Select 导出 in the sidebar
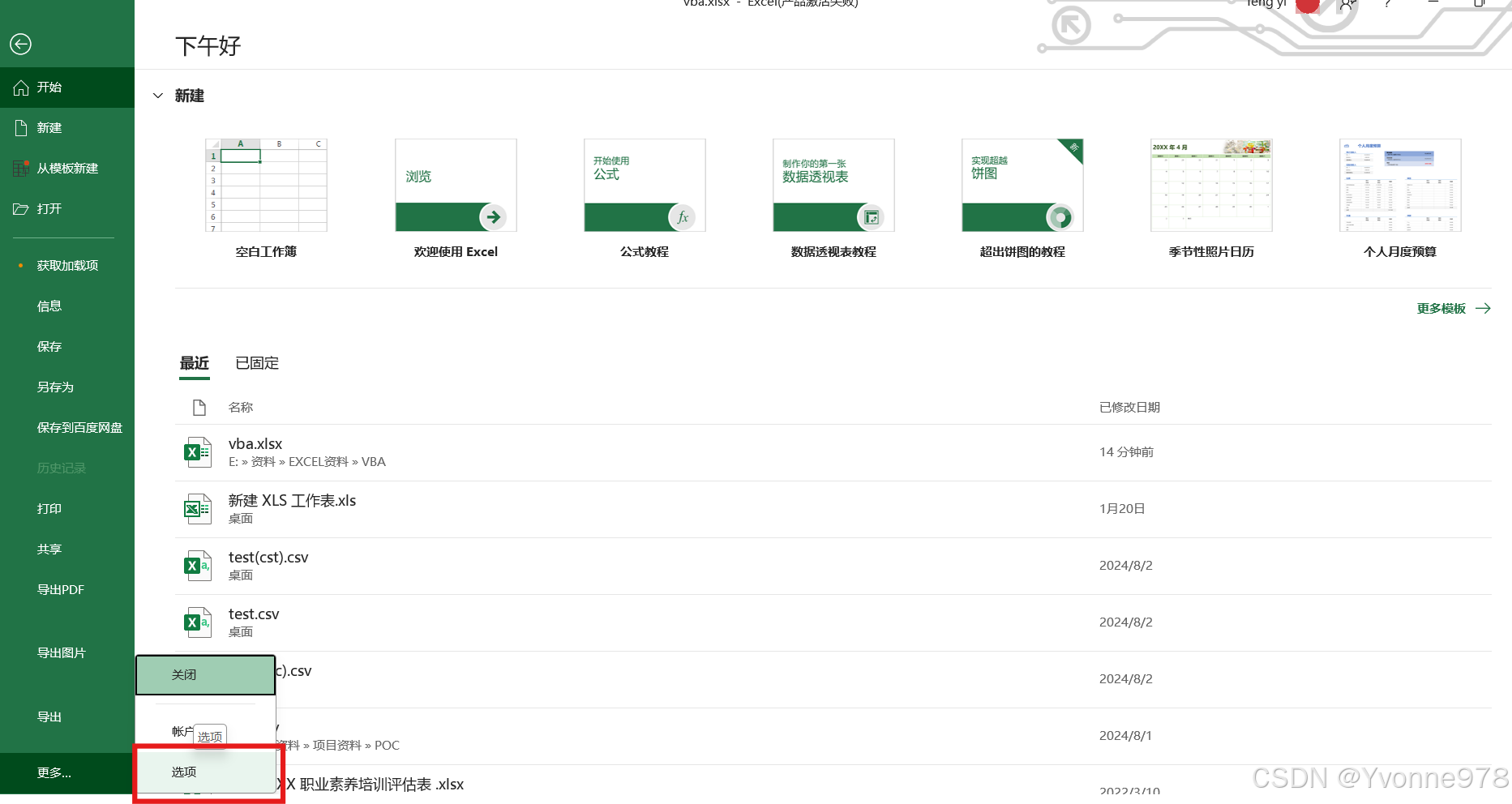 point(67,717)
